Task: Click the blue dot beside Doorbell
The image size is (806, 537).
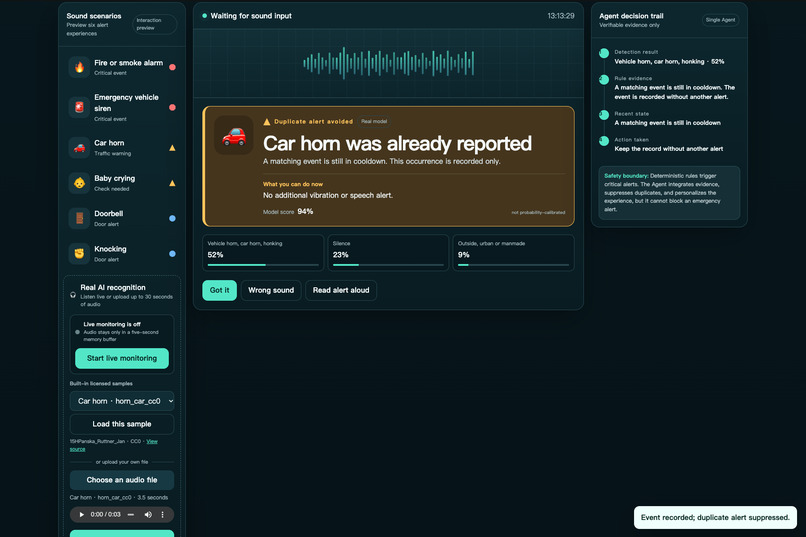Action: pyautogui.click(x=172, y=218)
